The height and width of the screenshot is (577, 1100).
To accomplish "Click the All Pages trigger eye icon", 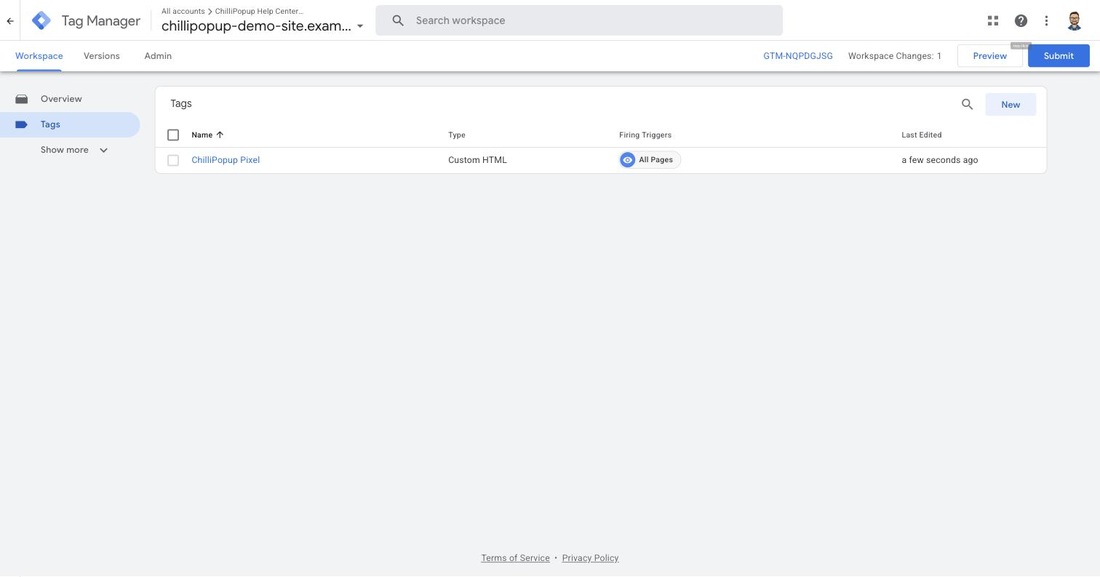I will click(628, 160).
